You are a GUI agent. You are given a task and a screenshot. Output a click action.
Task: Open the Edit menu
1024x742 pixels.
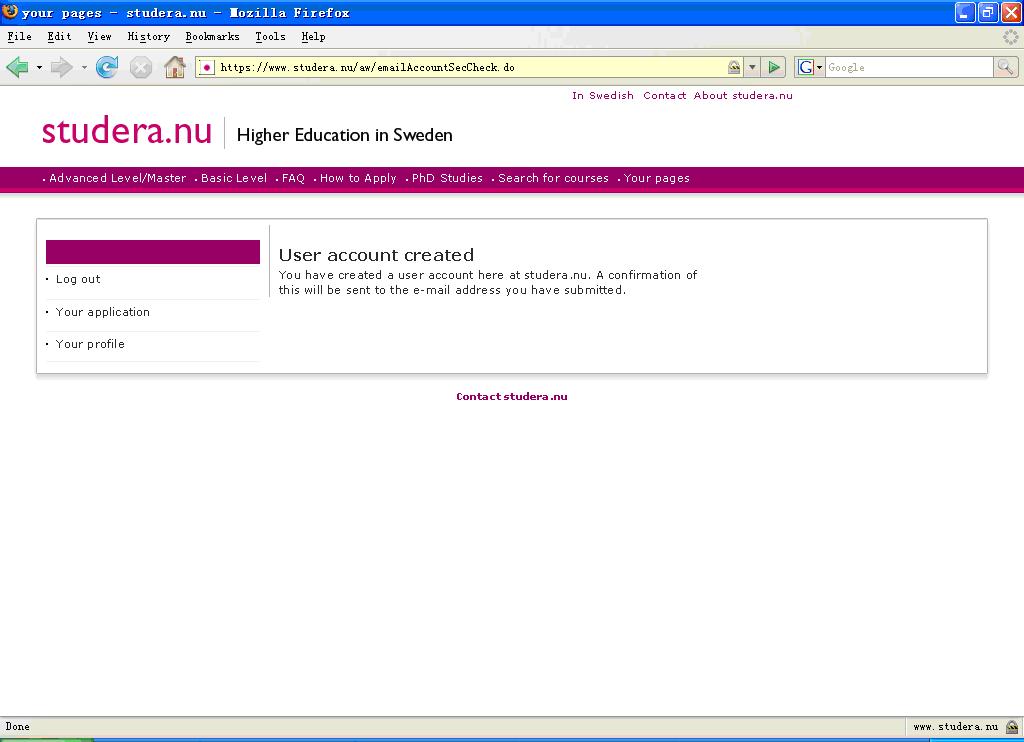pos(59,37)
